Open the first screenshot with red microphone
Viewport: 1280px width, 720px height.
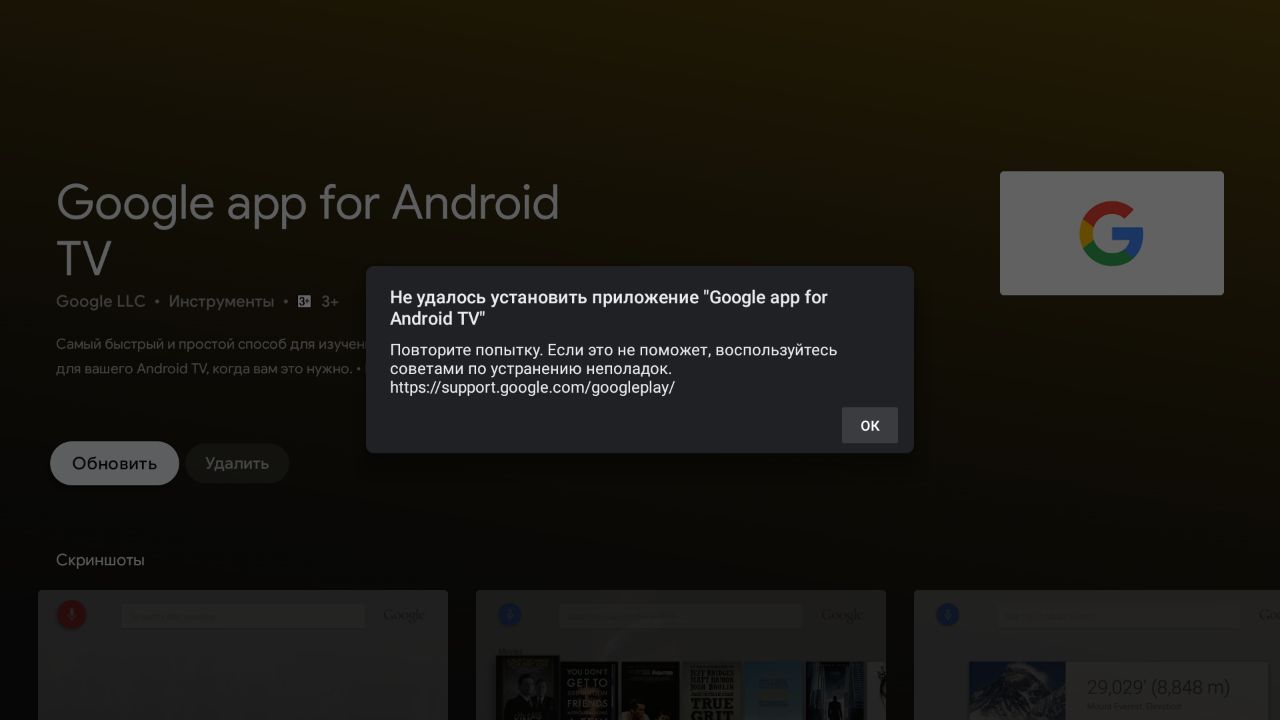243,655
